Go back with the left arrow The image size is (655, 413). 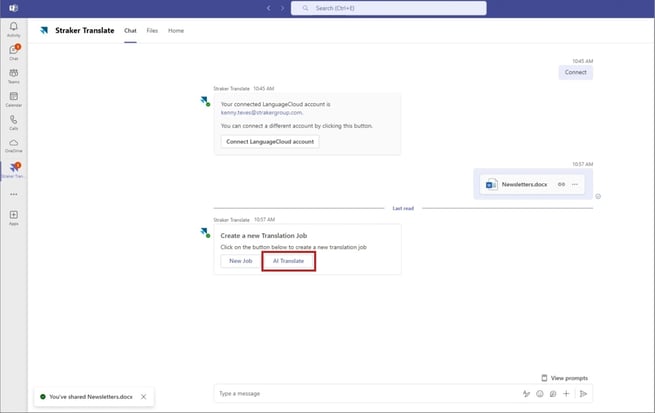269,8
